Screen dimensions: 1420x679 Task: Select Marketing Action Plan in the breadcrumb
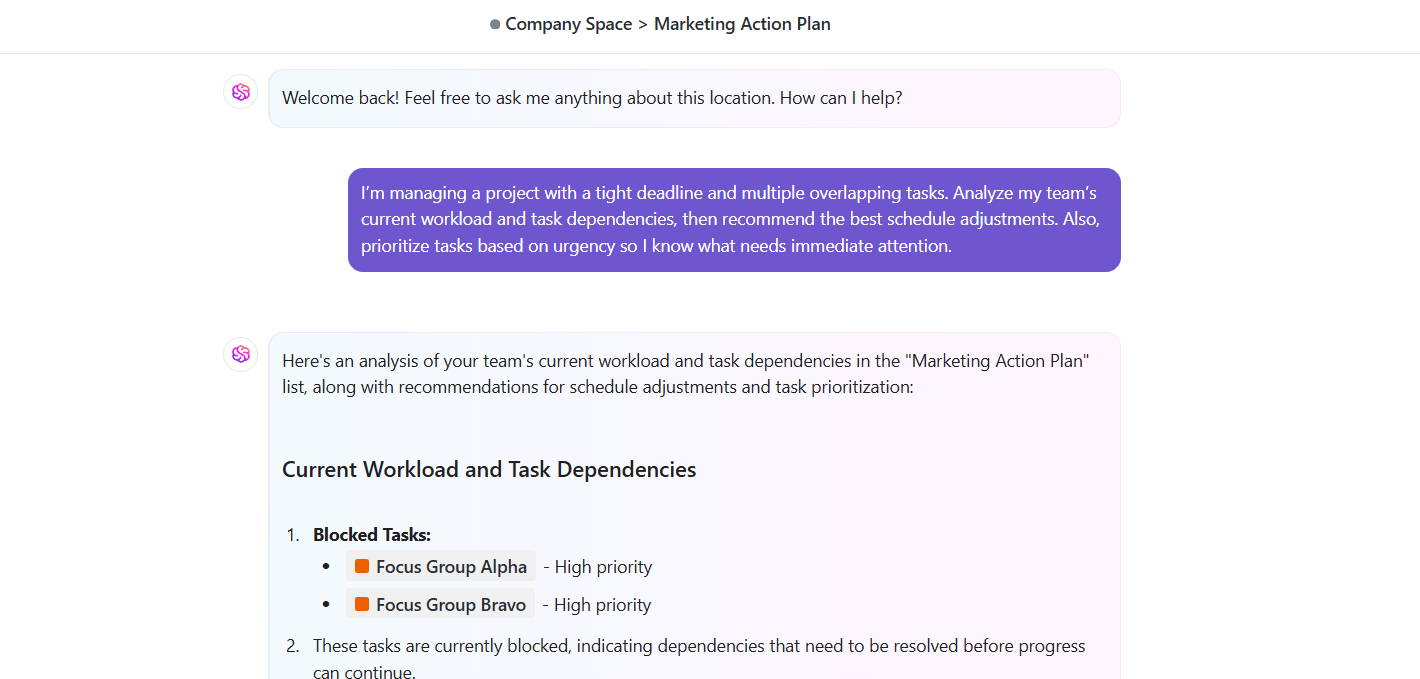click(x=742, y=23)
